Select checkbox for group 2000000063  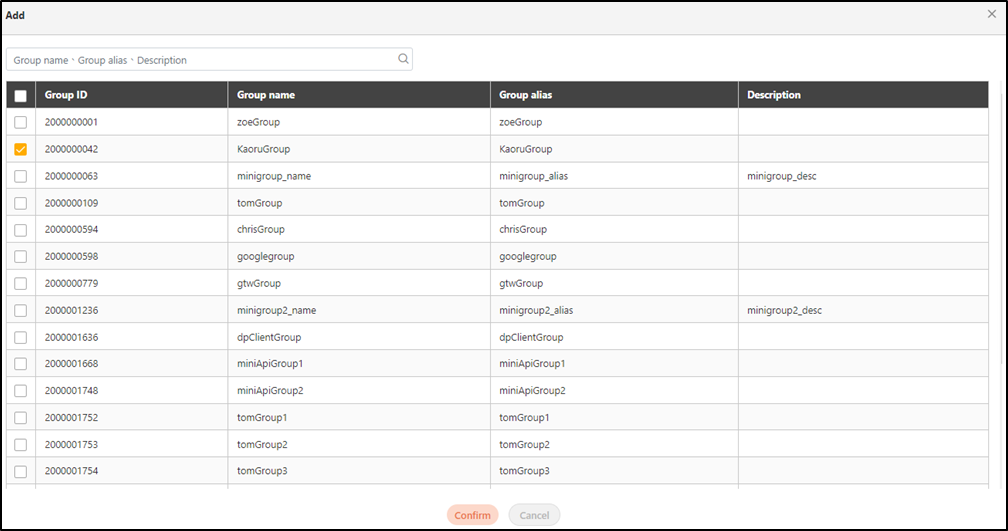click(21, 176)
